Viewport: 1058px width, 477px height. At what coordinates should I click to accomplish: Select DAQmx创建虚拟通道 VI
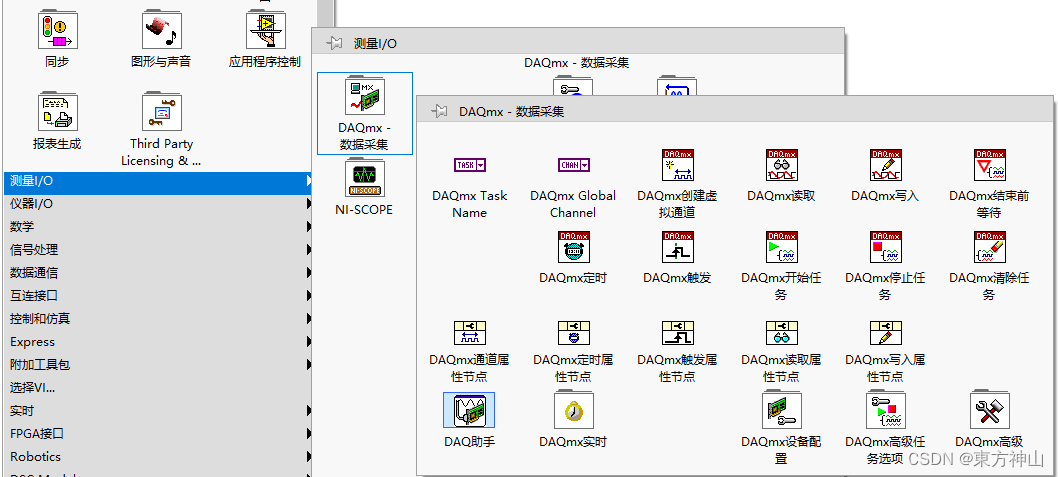[x=678, y=165]
